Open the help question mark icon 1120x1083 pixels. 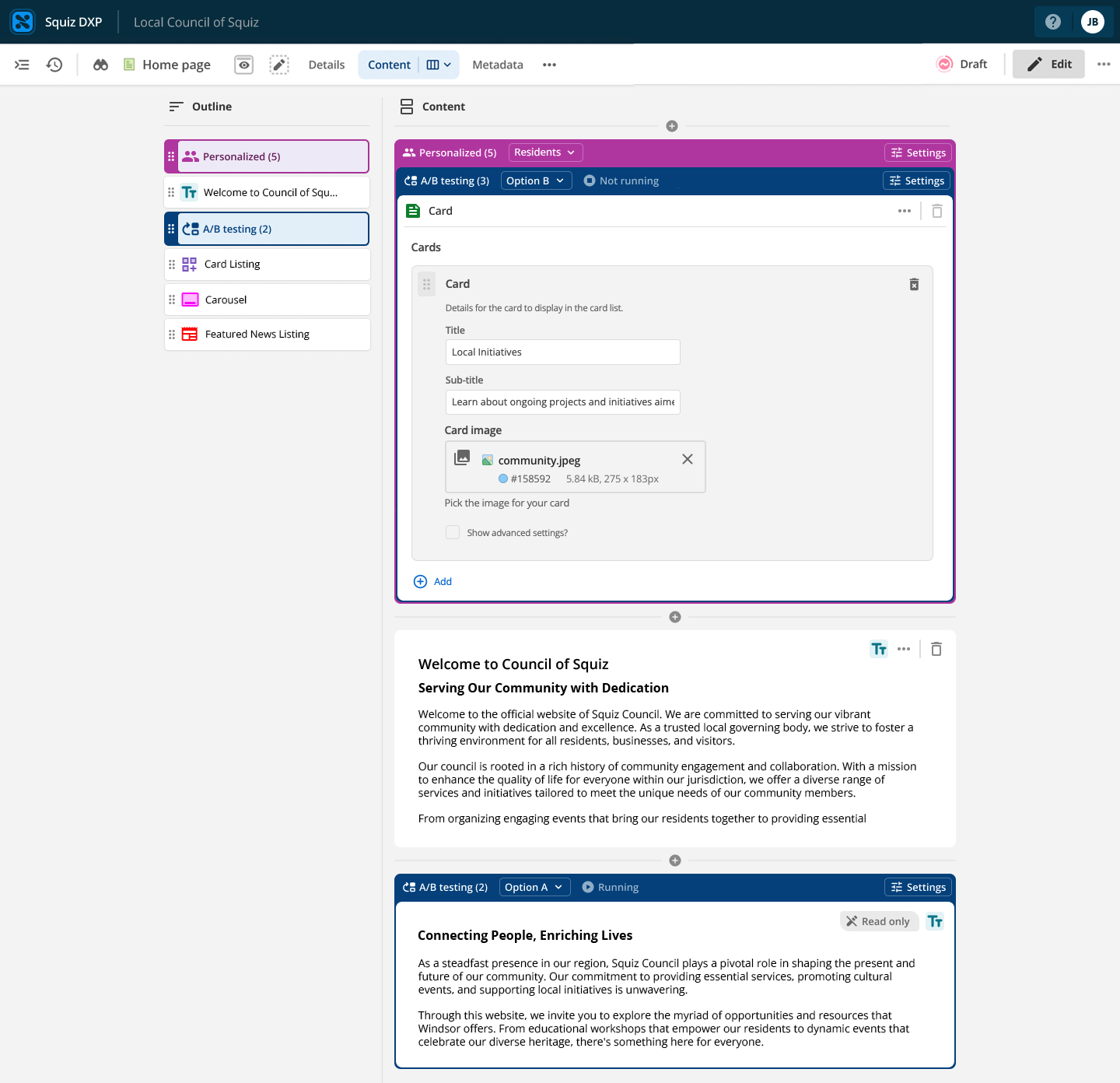(x=1053, y=22)
